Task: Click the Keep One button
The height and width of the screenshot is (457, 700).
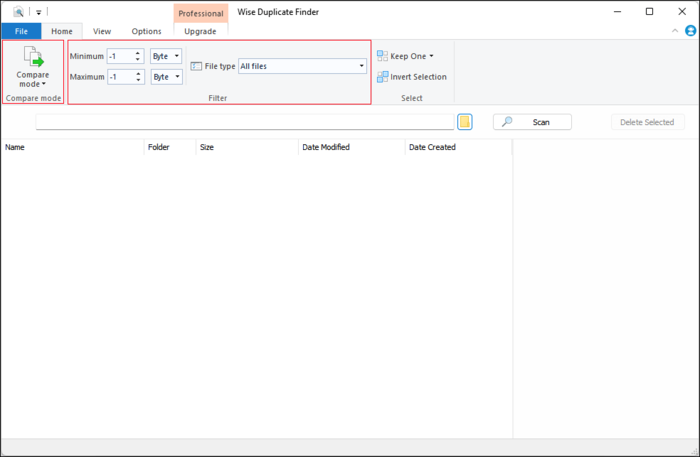Action: [405, 56]
